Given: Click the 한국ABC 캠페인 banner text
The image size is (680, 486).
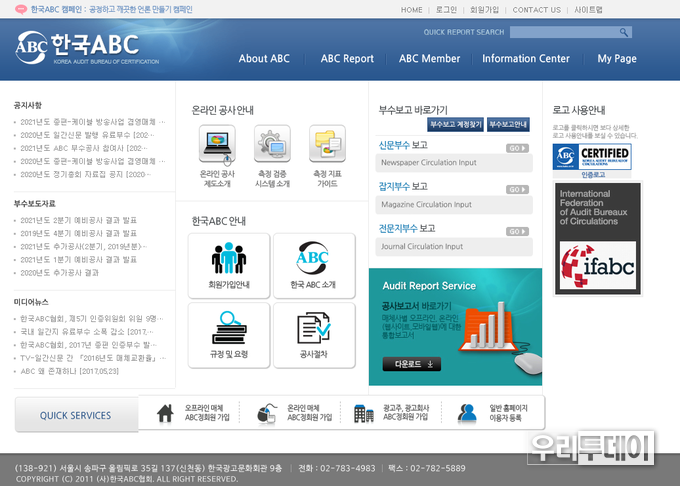Looking at the screenshot, I should tap(111, 10).
